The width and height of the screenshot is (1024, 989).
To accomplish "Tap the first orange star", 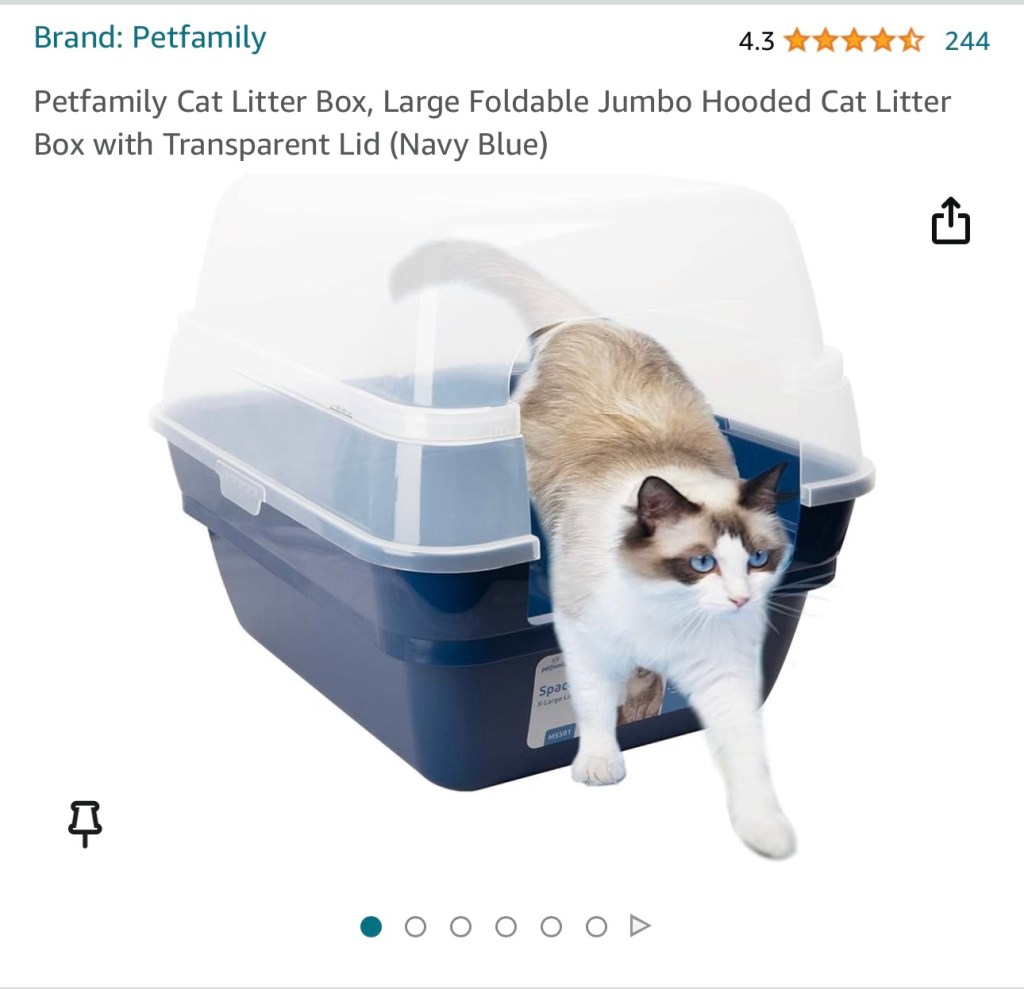I will point(797,41).
